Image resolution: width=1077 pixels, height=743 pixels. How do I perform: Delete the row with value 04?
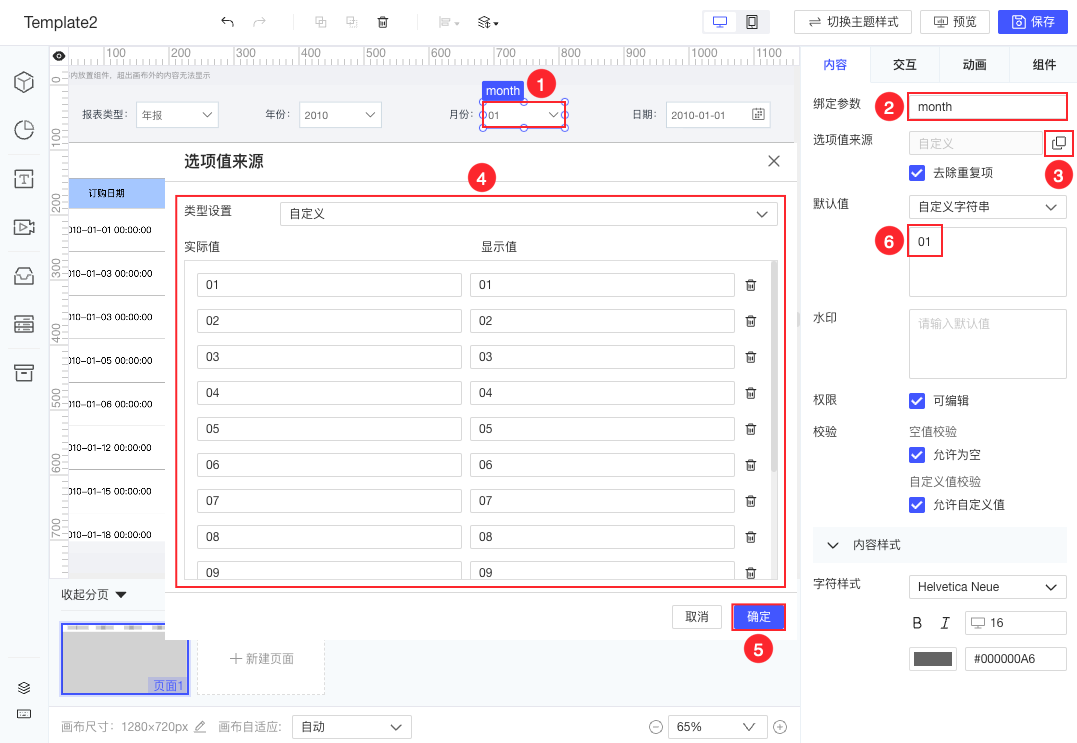point(751,393)
